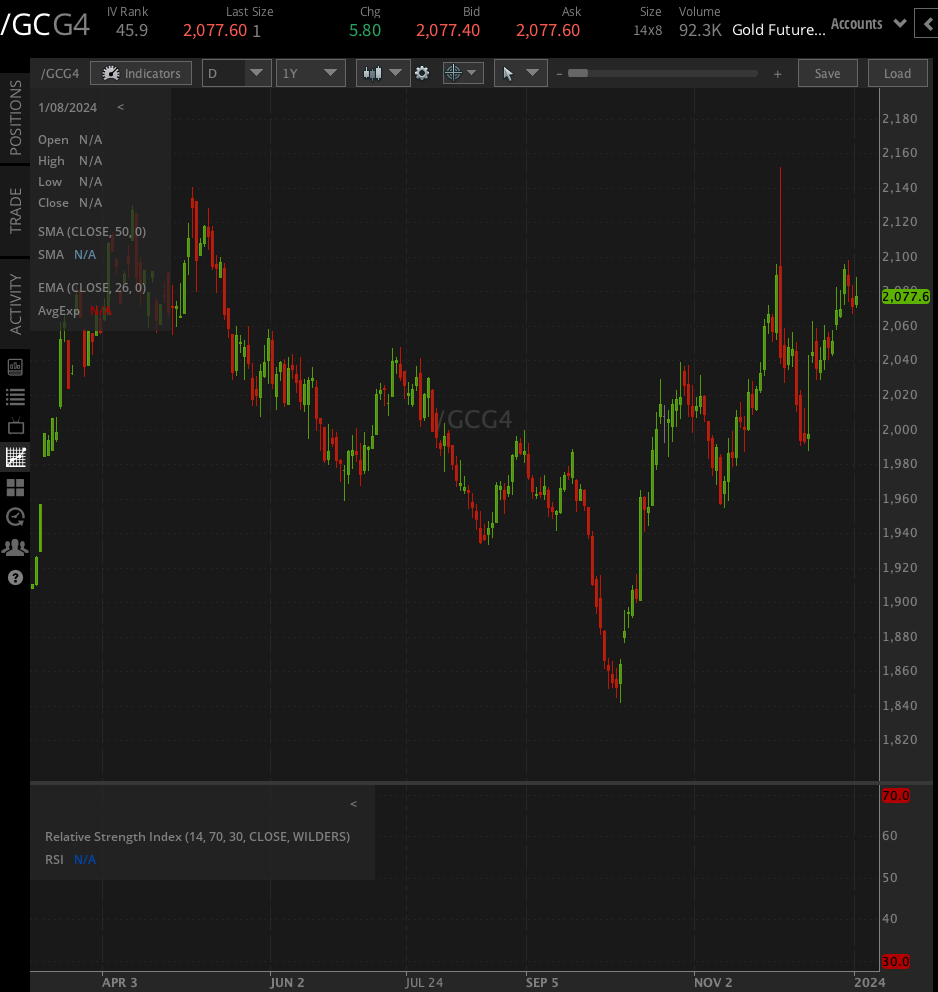Select the active charts grid sidebar icon
The width and height of the screenshot is (938, 992).
point(15,457)
